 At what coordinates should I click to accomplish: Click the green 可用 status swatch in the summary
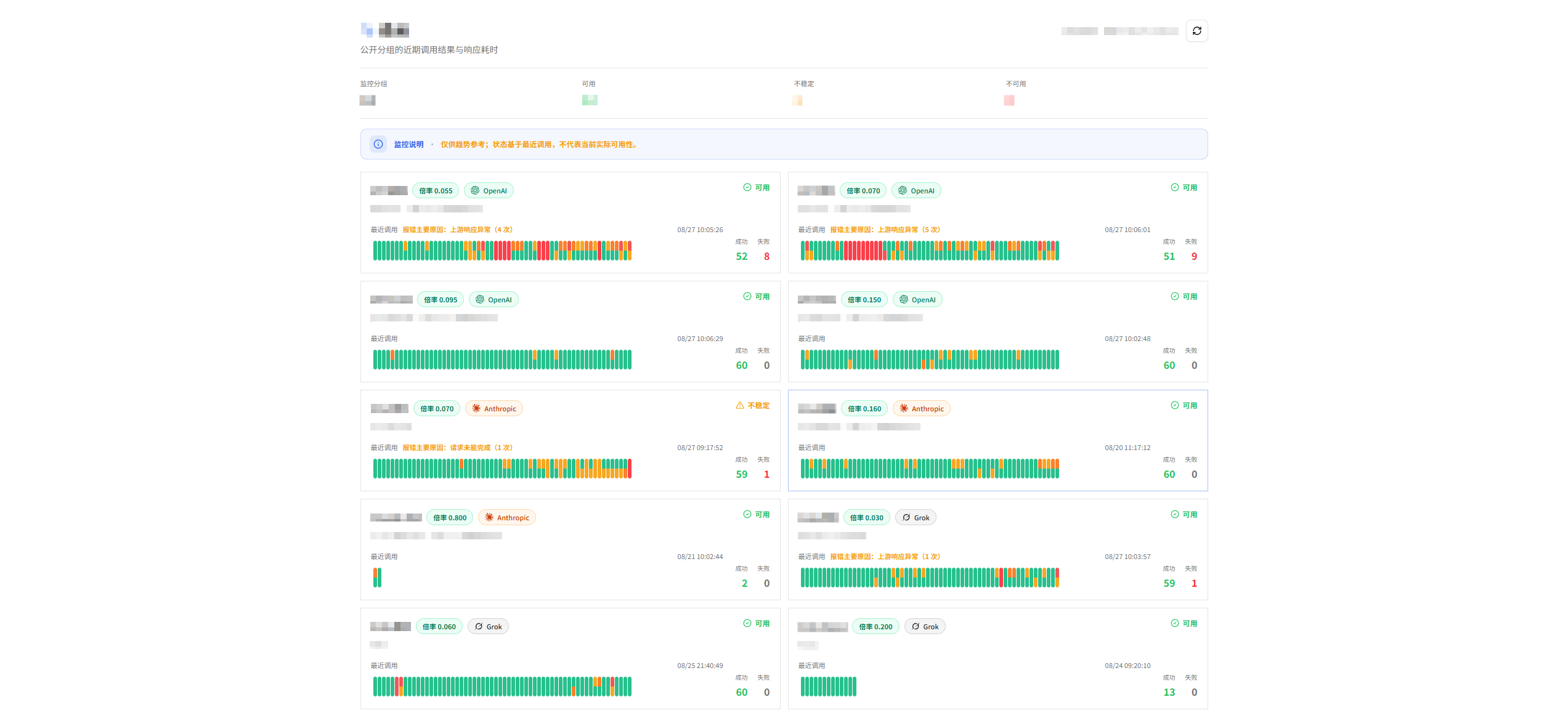click(590, 100)
